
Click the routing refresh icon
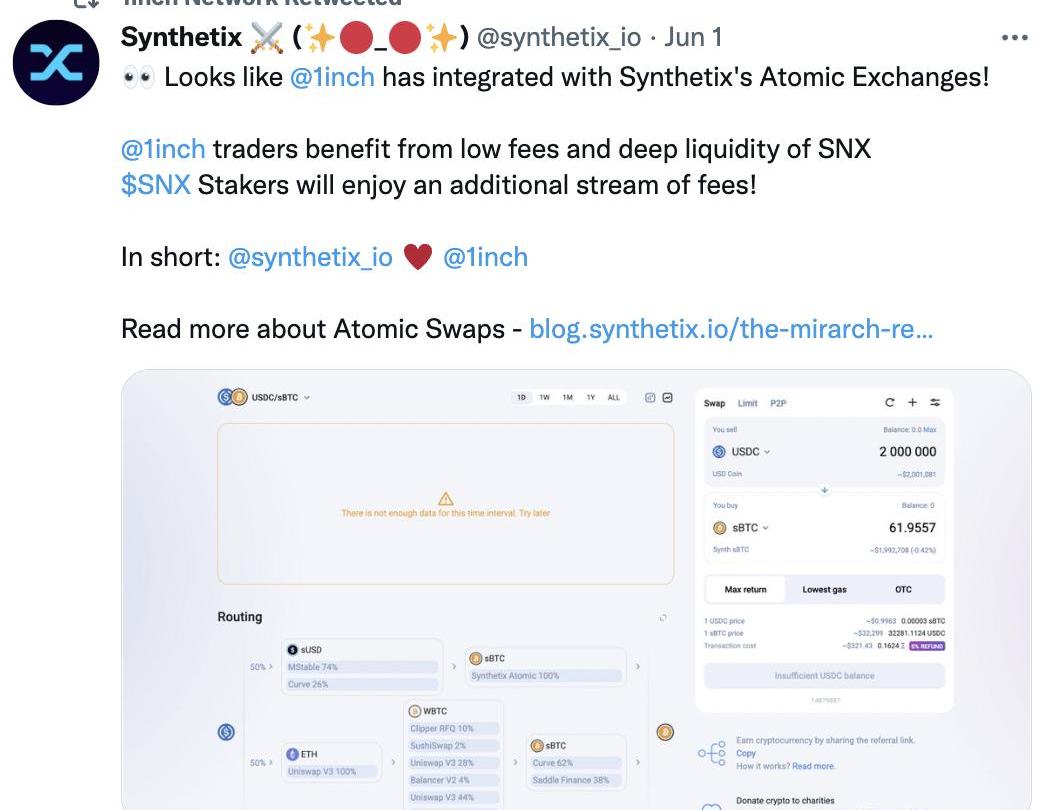663,617
